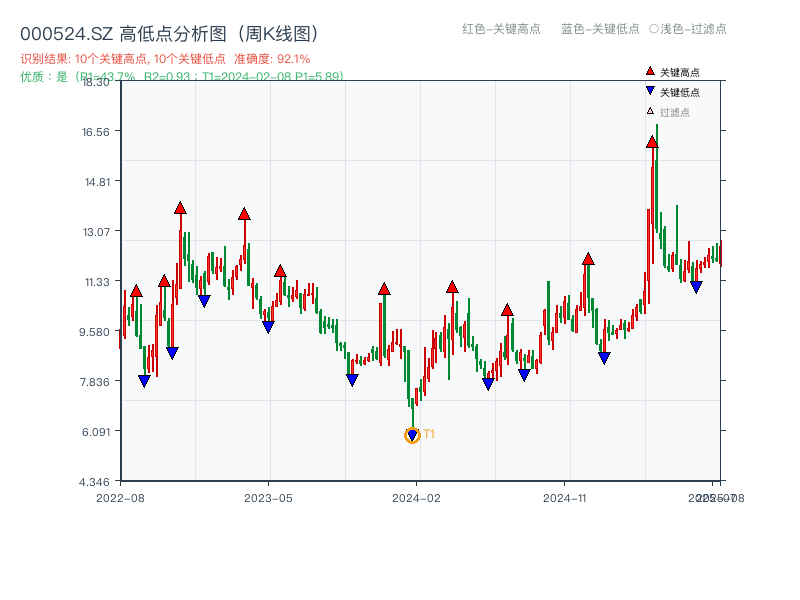Click the 2022-08 x-axis date label

120,498
